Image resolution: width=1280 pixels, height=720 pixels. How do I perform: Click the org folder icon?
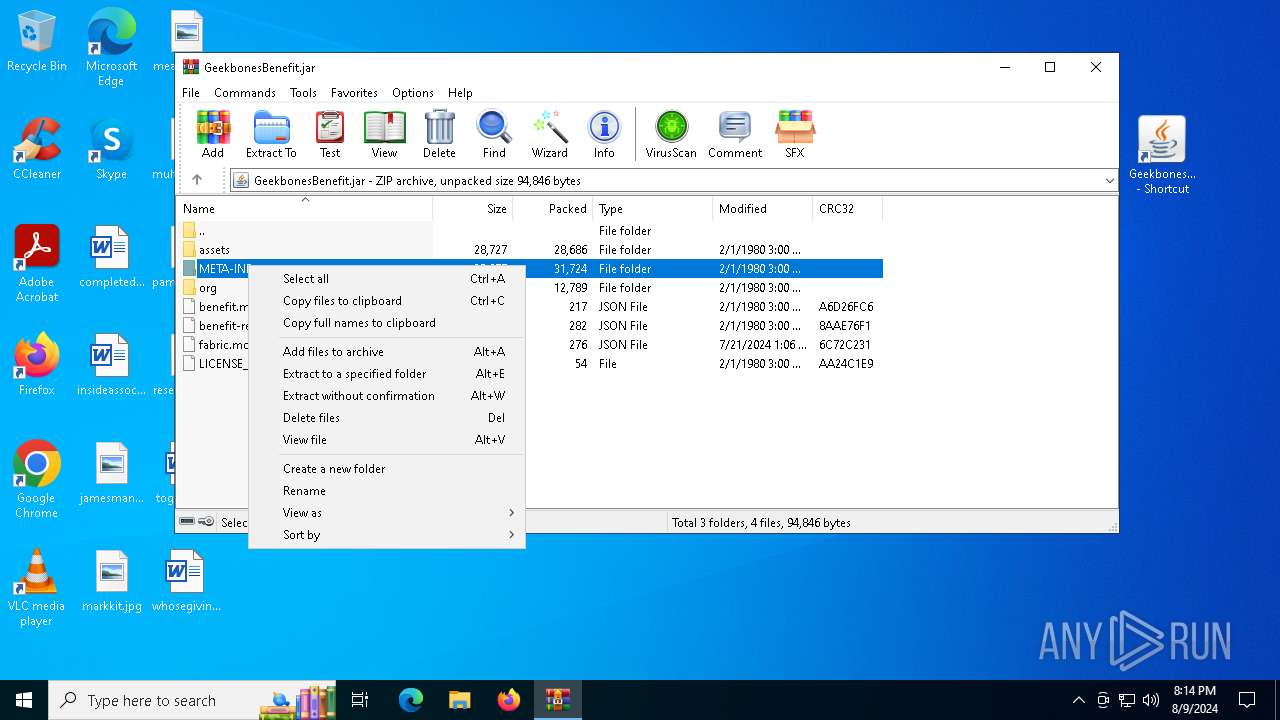[190, 288]
